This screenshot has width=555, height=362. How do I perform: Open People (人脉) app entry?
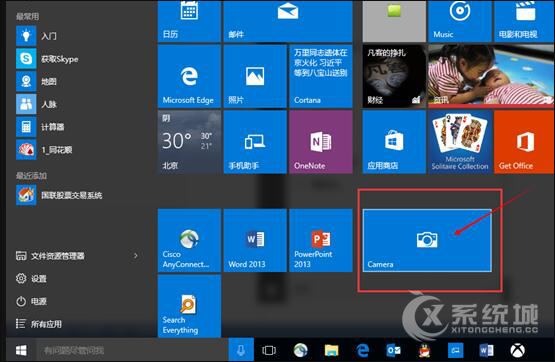(36, 104)
